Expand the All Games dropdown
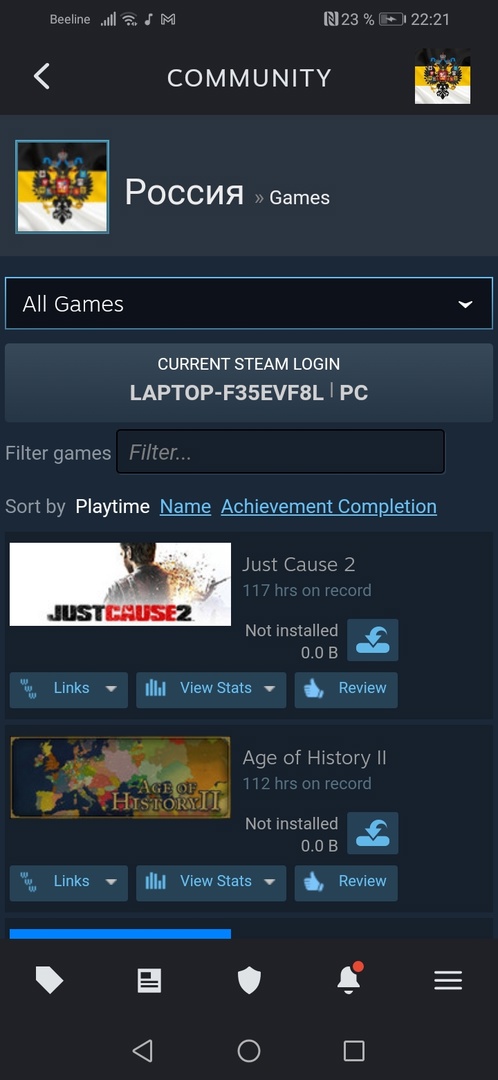498x1080 pixels. (249, 304)
